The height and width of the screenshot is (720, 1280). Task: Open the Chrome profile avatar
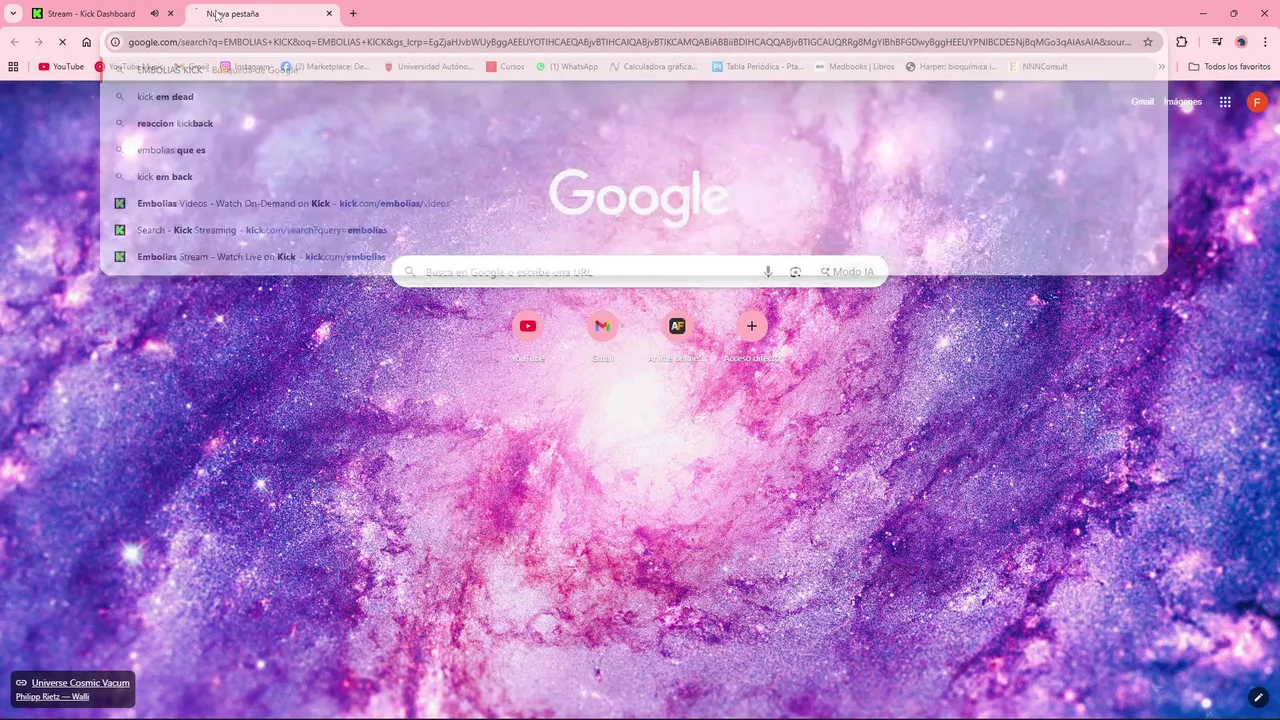[x=1242, y=42]
